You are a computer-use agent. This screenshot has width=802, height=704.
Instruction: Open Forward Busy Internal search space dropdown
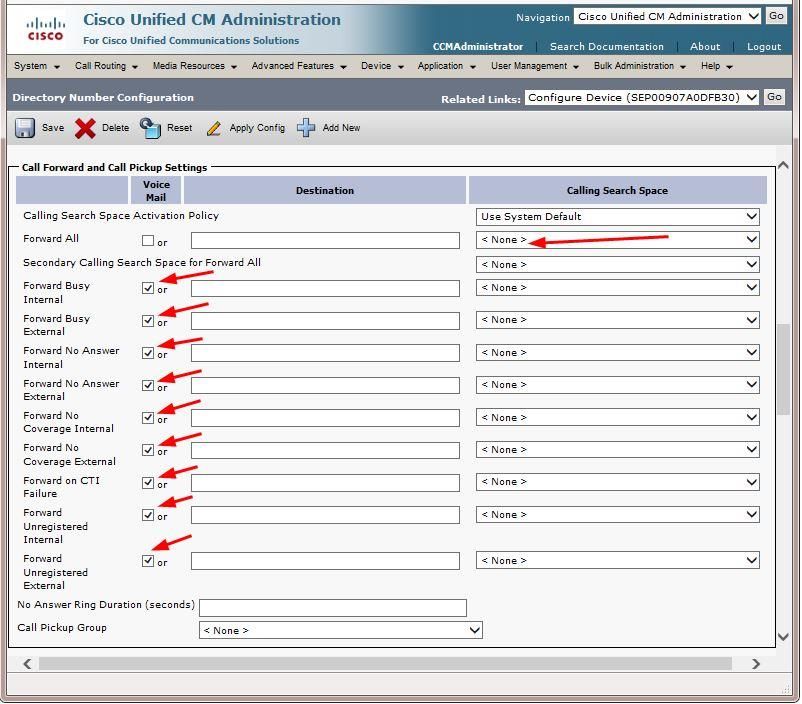[x=617, y=288]
